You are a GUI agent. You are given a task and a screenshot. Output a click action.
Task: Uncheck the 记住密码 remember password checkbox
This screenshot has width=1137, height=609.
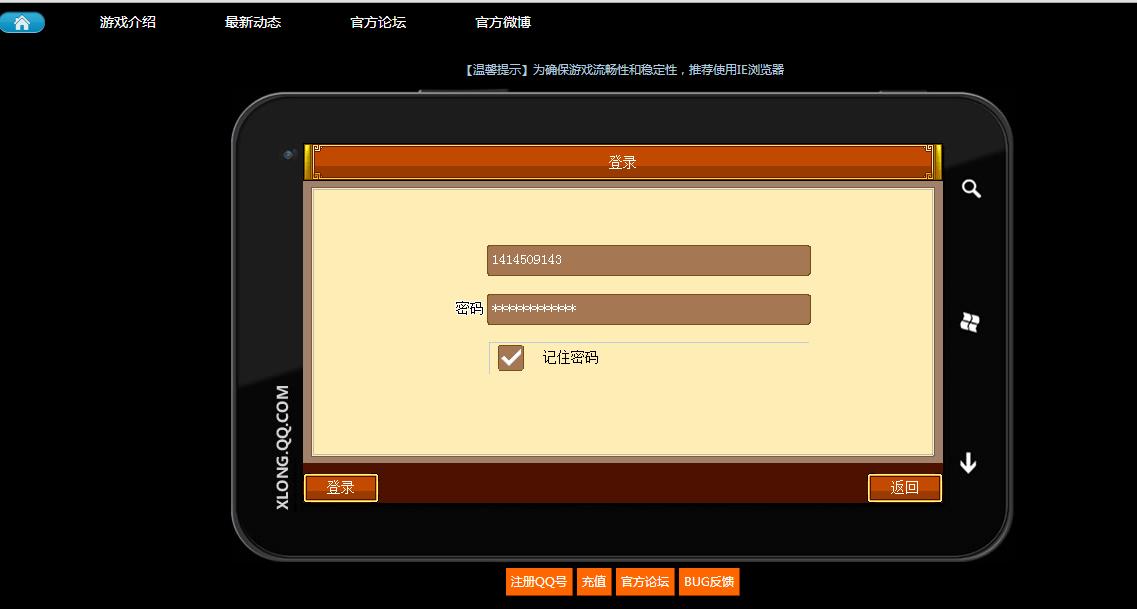tap(510, 357)
